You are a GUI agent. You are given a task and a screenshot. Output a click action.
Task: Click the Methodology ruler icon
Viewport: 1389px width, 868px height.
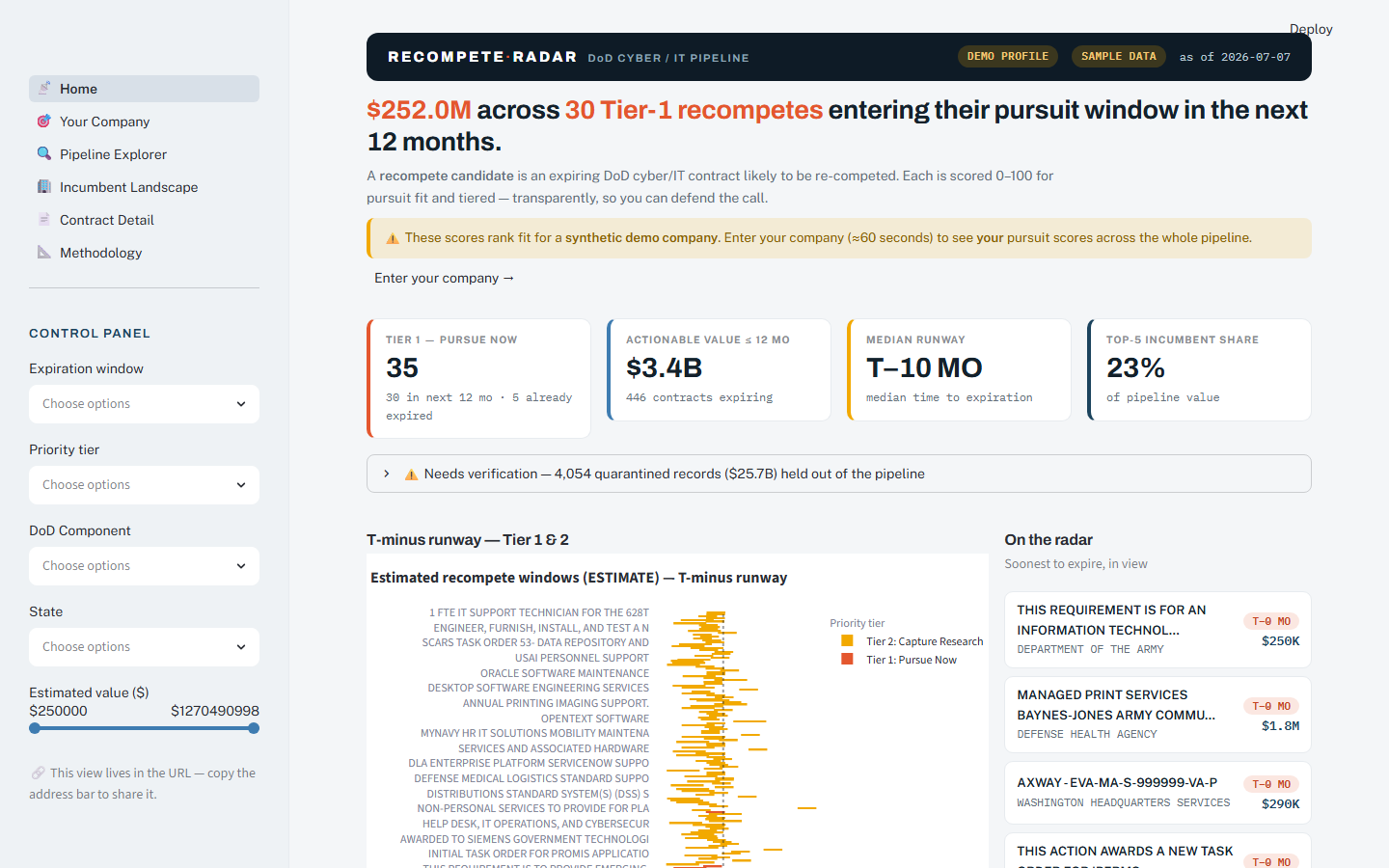pos(44,252)
